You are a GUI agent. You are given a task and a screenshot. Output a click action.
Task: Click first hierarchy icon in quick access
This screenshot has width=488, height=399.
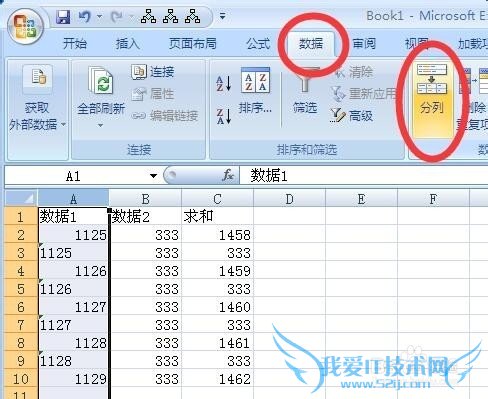click(x=148, y=16)
